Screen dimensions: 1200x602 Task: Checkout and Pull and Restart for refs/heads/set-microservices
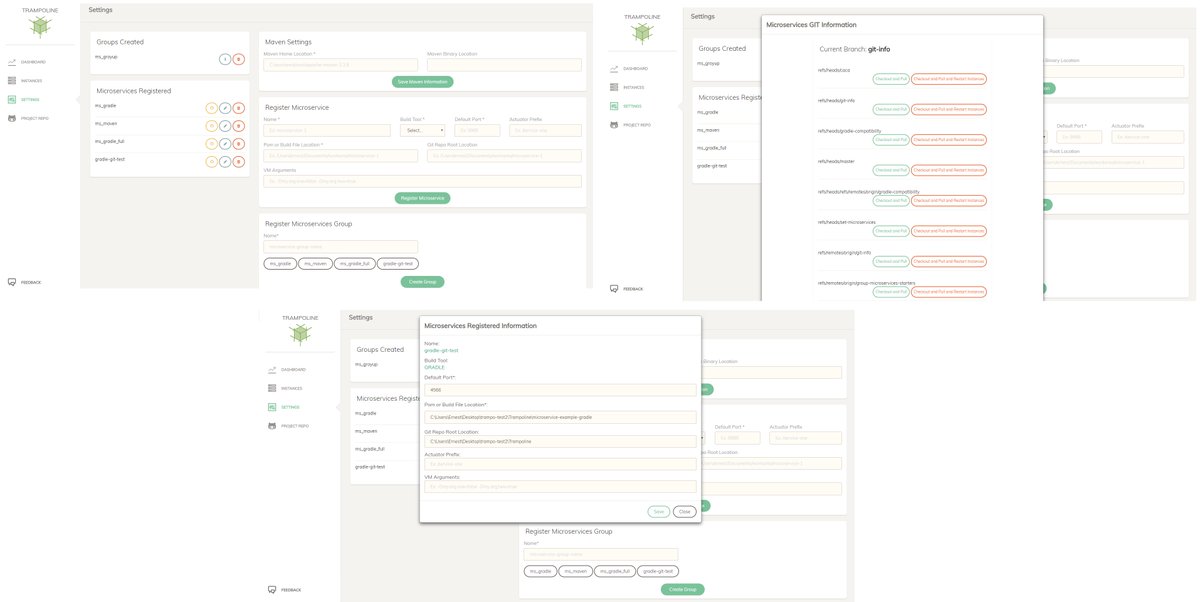pyautogui.click(x=949, y=231)
